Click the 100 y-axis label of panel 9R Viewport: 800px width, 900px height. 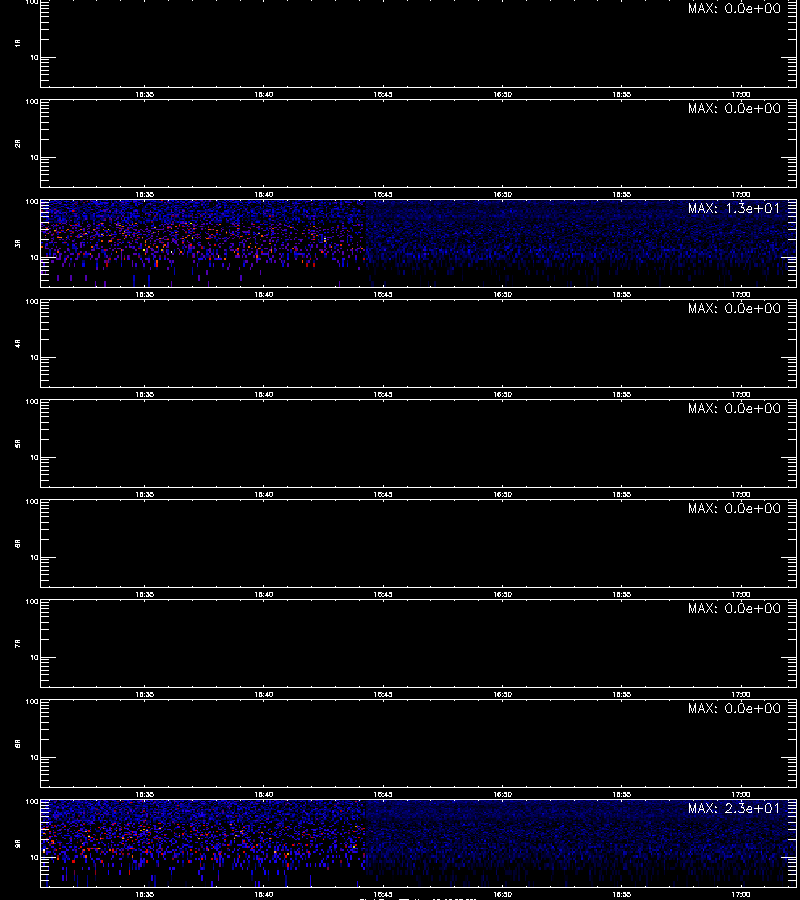pos(32,802)
